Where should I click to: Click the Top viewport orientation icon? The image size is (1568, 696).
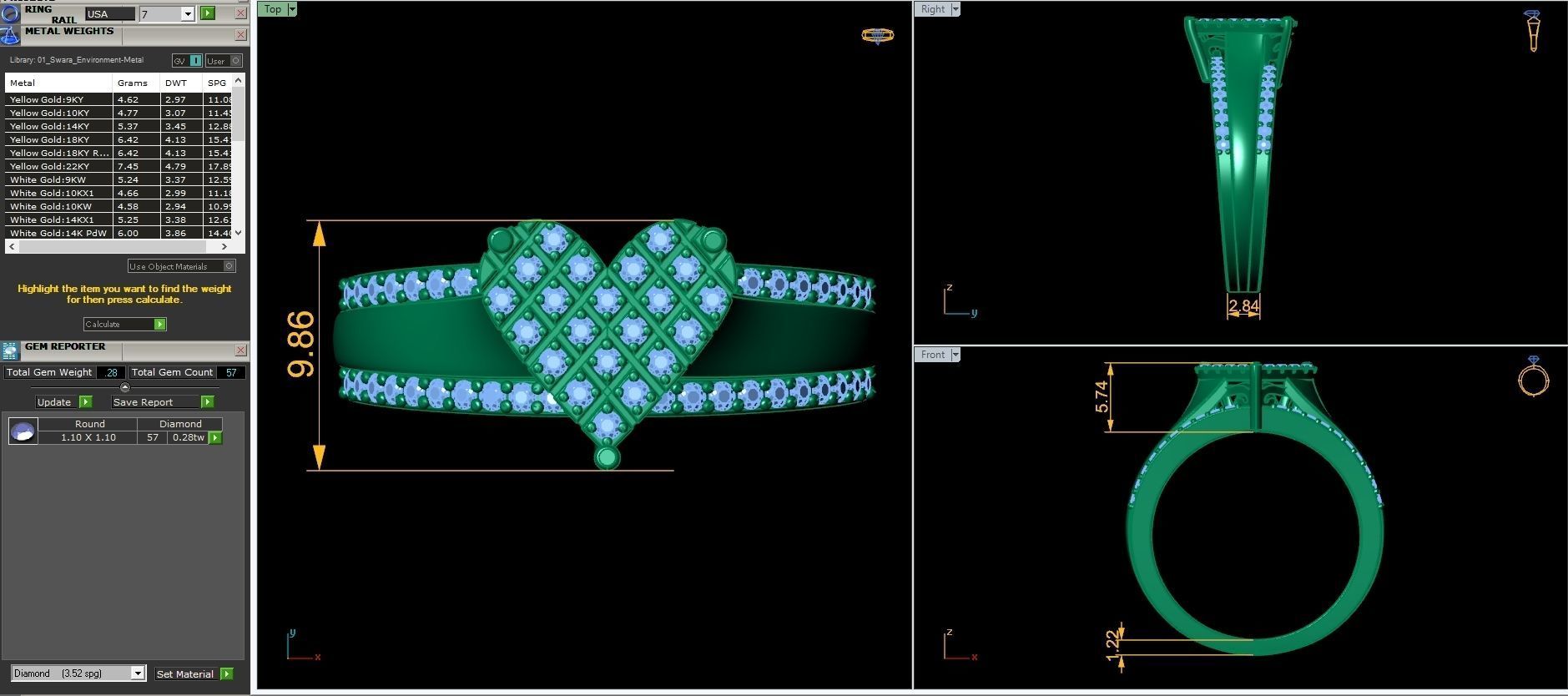(x=877, y=35)
